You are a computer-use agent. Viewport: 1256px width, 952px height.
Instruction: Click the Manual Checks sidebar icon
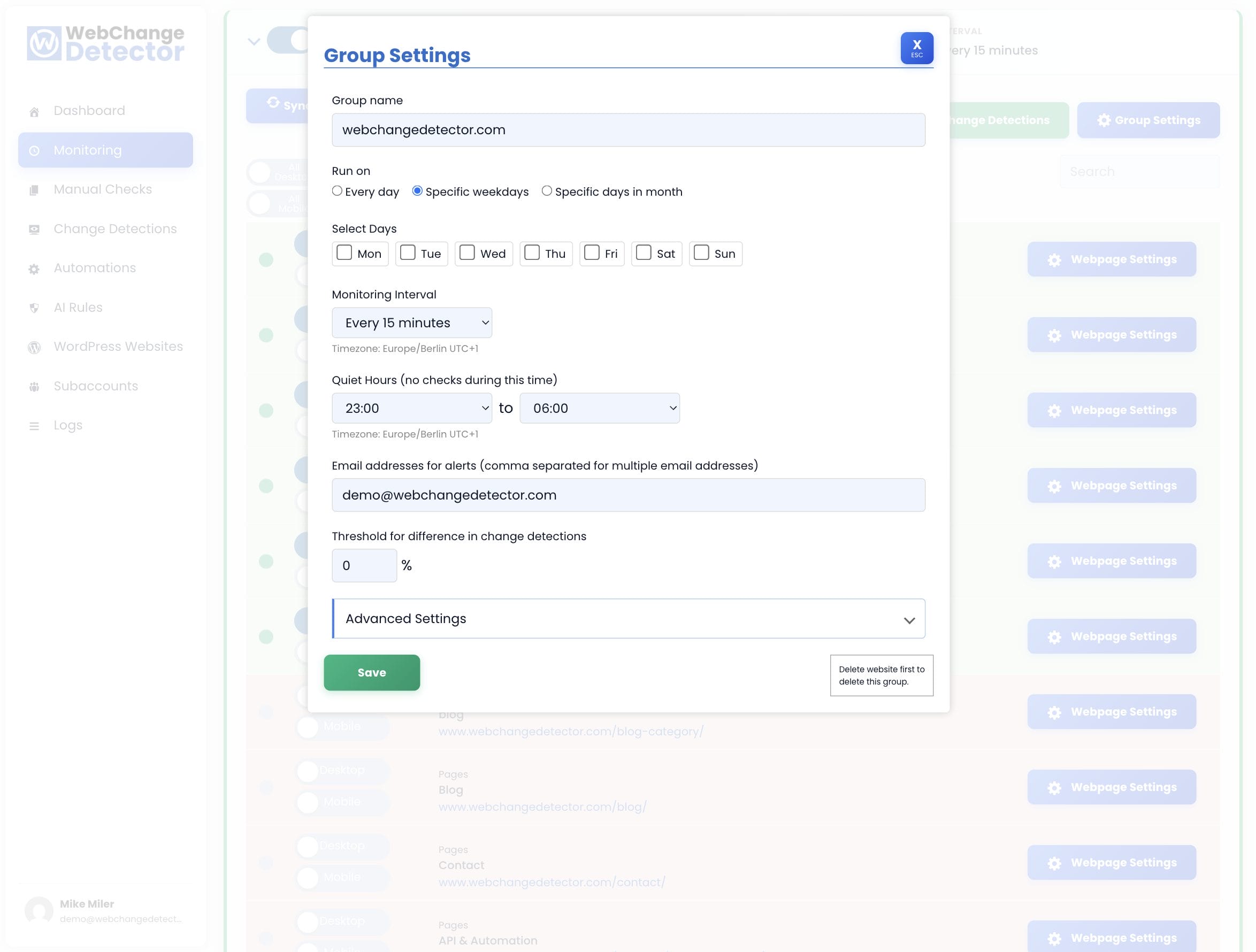[x=34, y=189]
